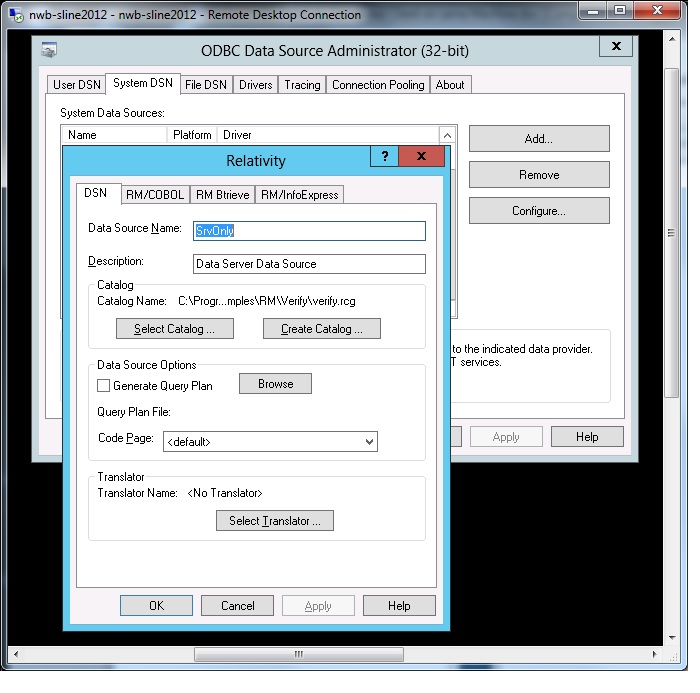Minimize the Remote Desktop Connection window
The image size is (700, 693).
click(x=593, y=10)
